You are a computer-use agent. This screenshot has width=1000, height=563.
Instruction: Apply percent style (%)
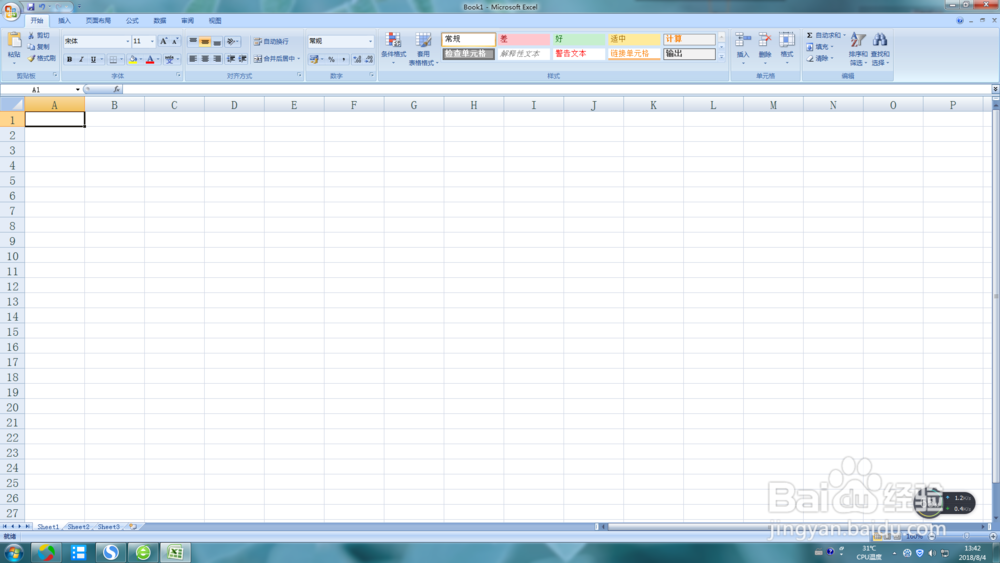[331, 59]
